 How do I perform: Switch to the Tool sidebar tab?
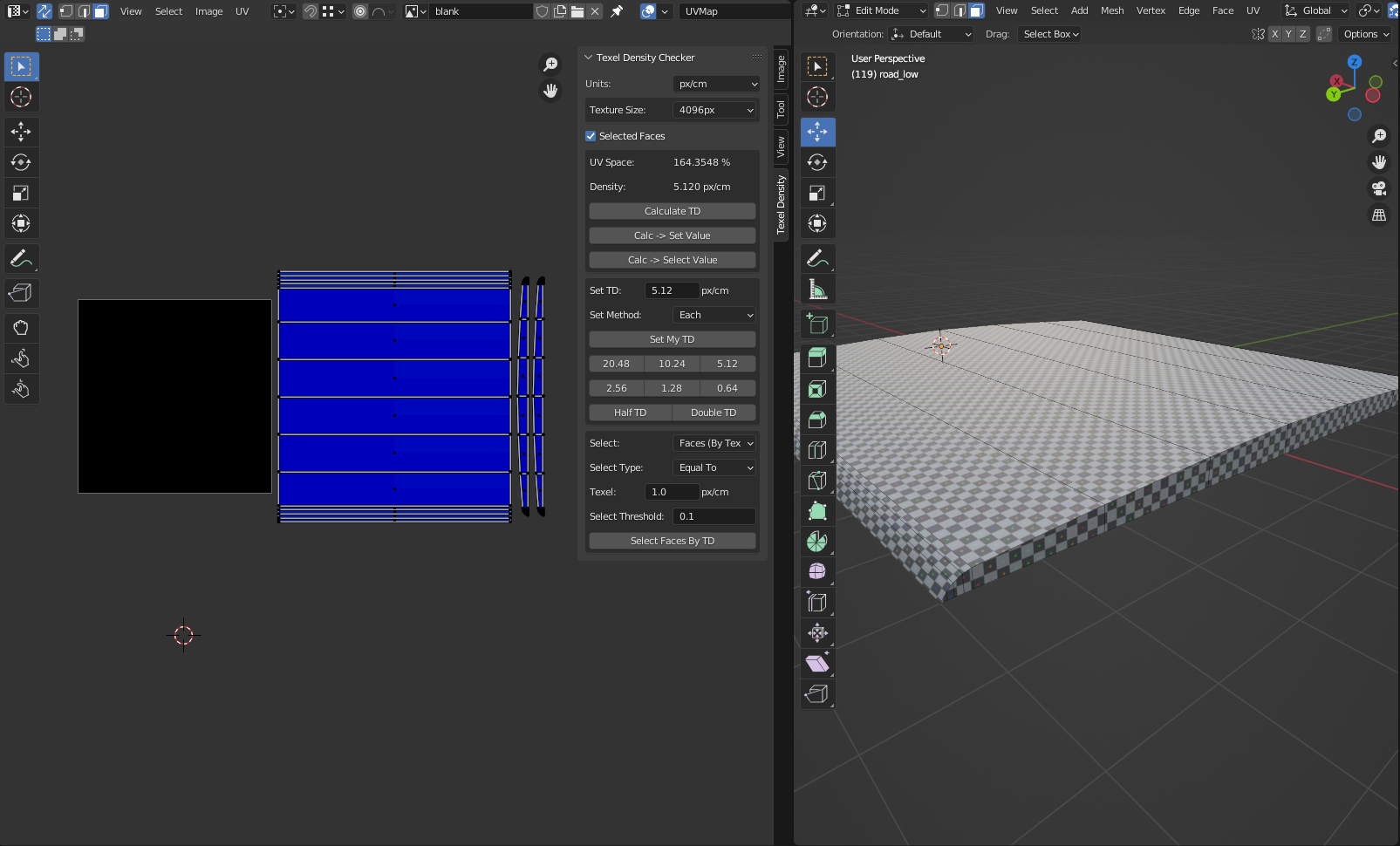(781, 110)
